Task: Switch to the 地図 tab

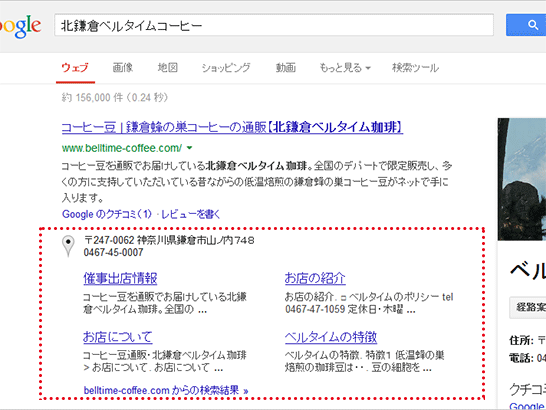Action: point(167,68)
